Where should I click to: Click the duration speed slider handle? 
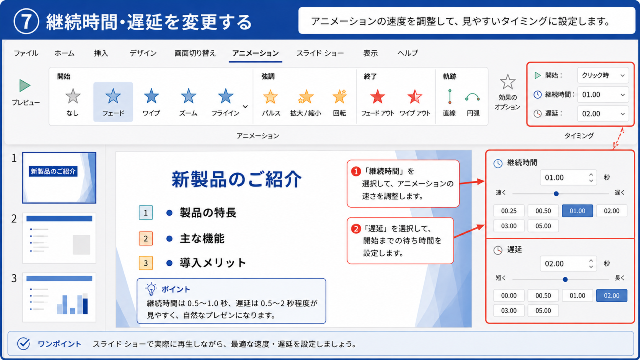click(x=556, y=193)
